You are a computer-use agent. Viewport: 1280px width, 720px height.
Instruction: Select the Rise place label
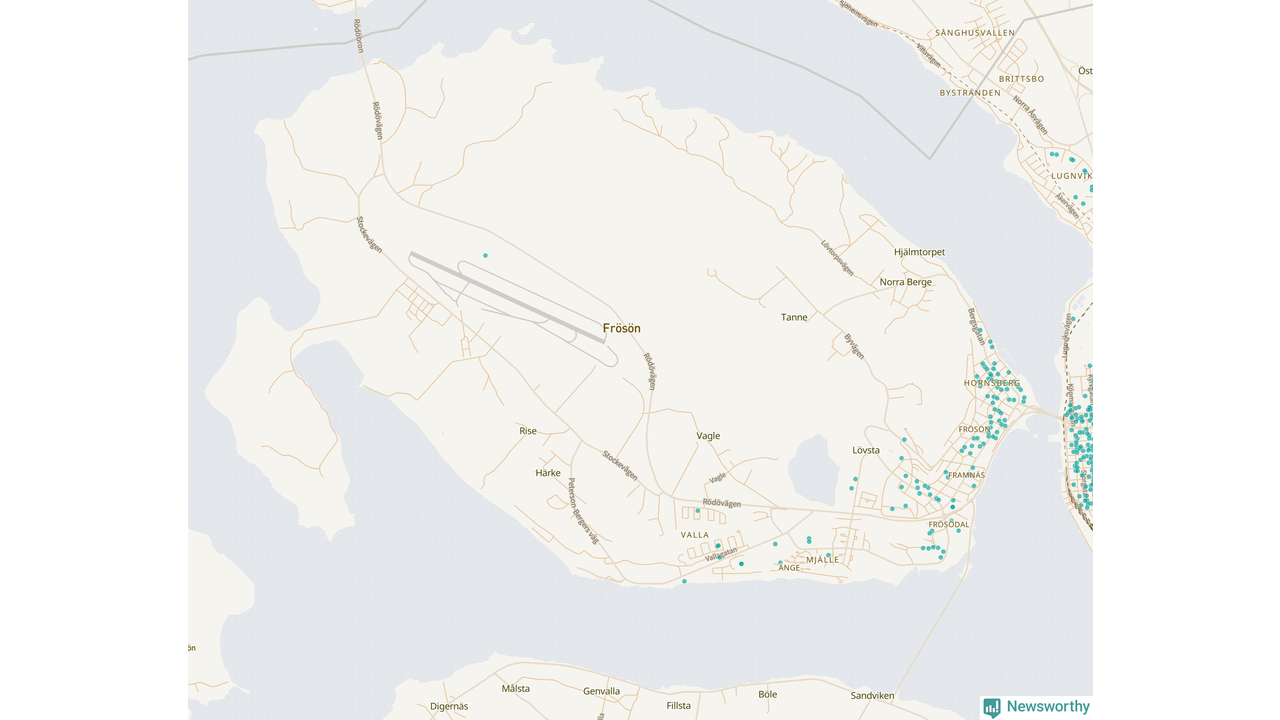coord(528,431)
